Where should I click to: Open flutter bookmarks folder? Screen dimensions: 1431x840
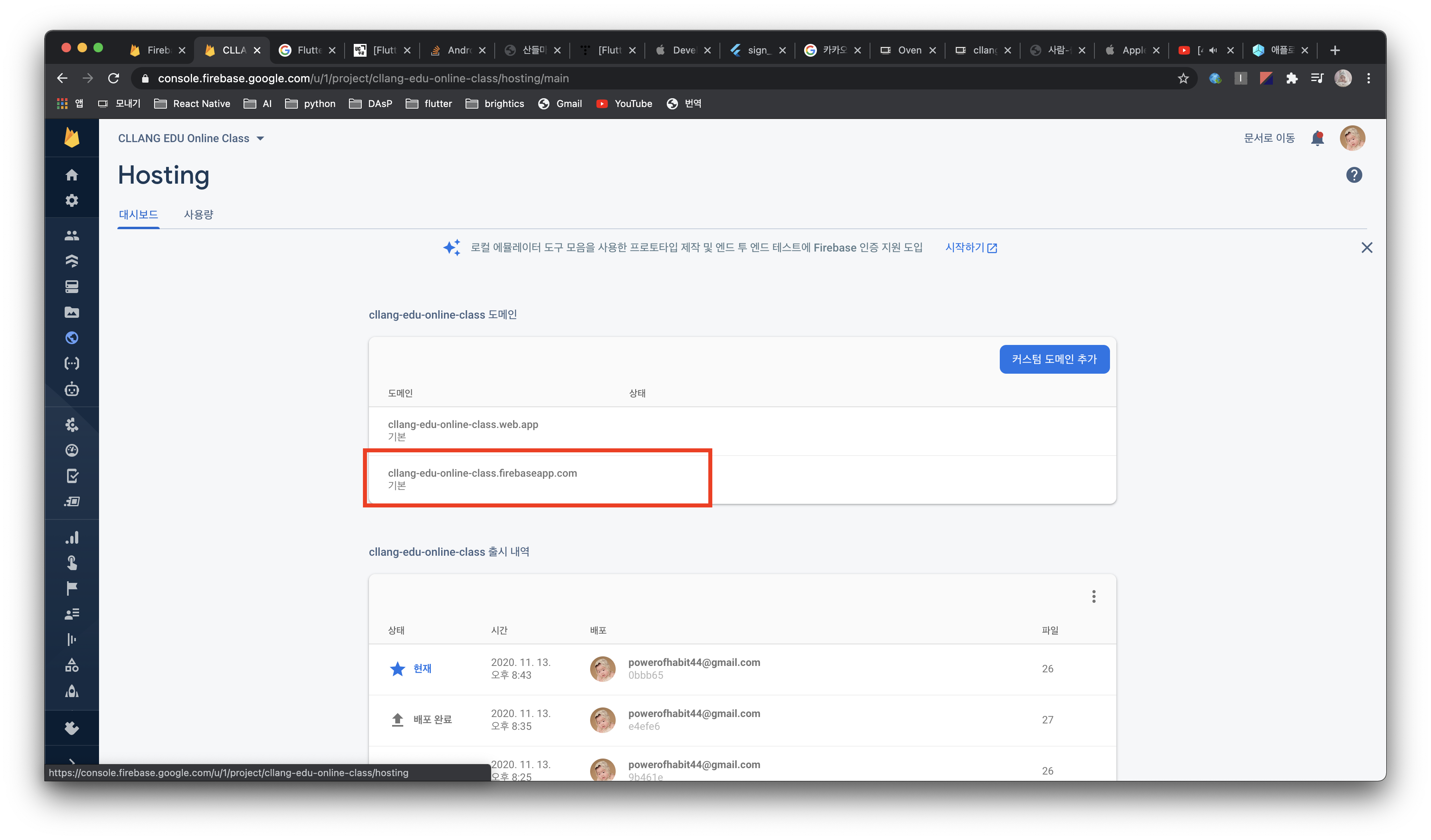[x=429, y=103]
